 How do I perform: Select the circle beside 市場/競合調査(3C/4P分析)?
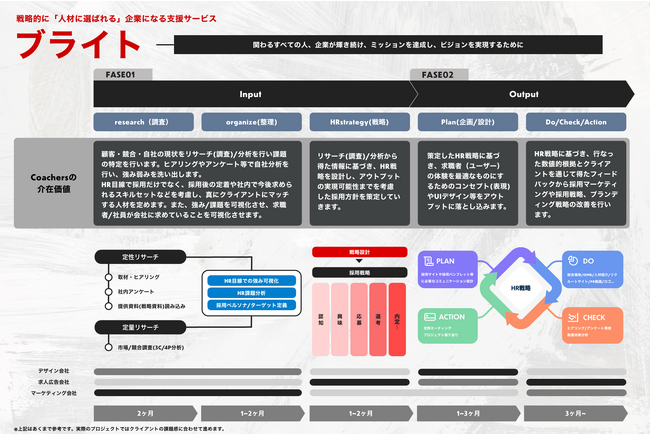109,347
